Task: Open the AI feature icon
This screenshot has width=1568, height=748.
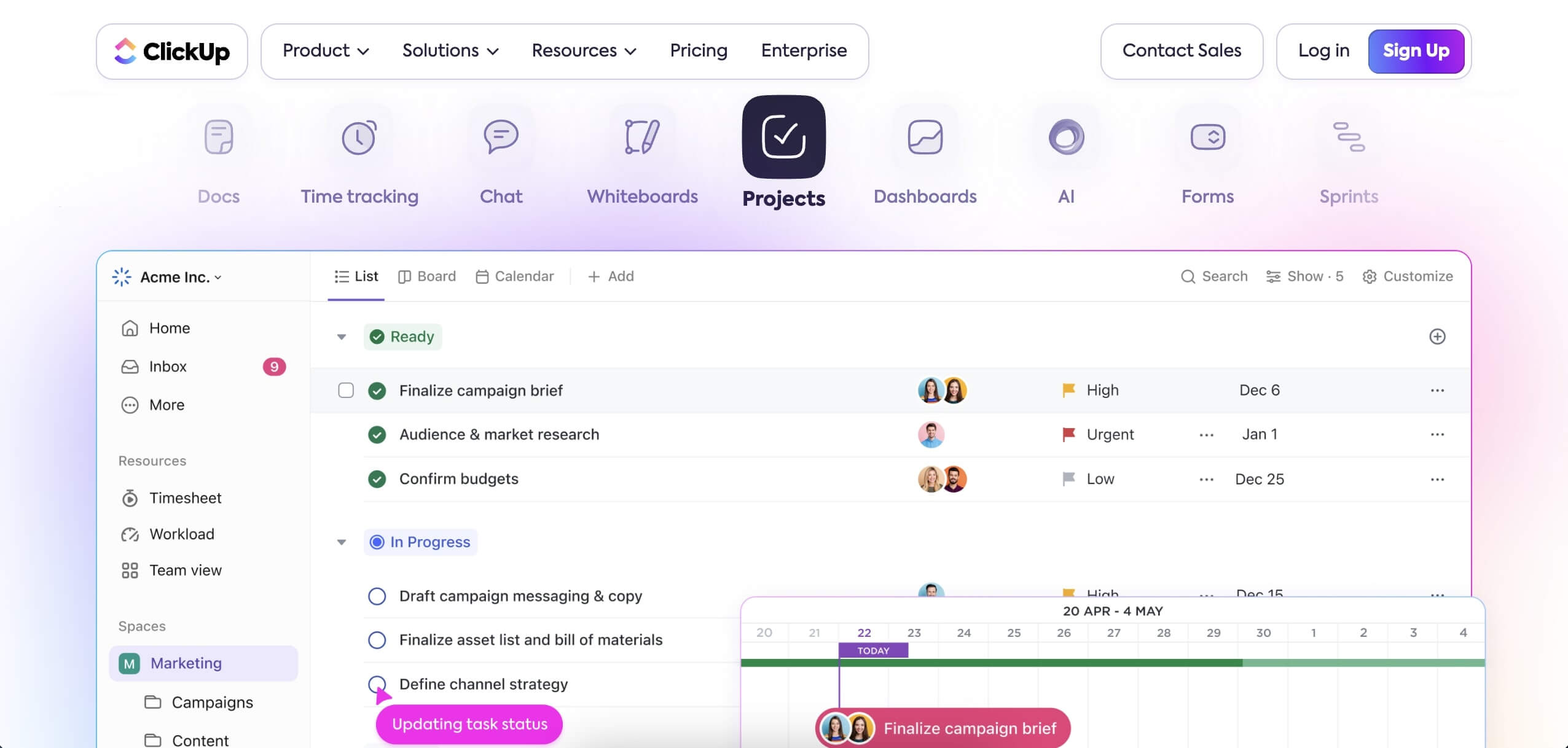Action: point(1066,136)
